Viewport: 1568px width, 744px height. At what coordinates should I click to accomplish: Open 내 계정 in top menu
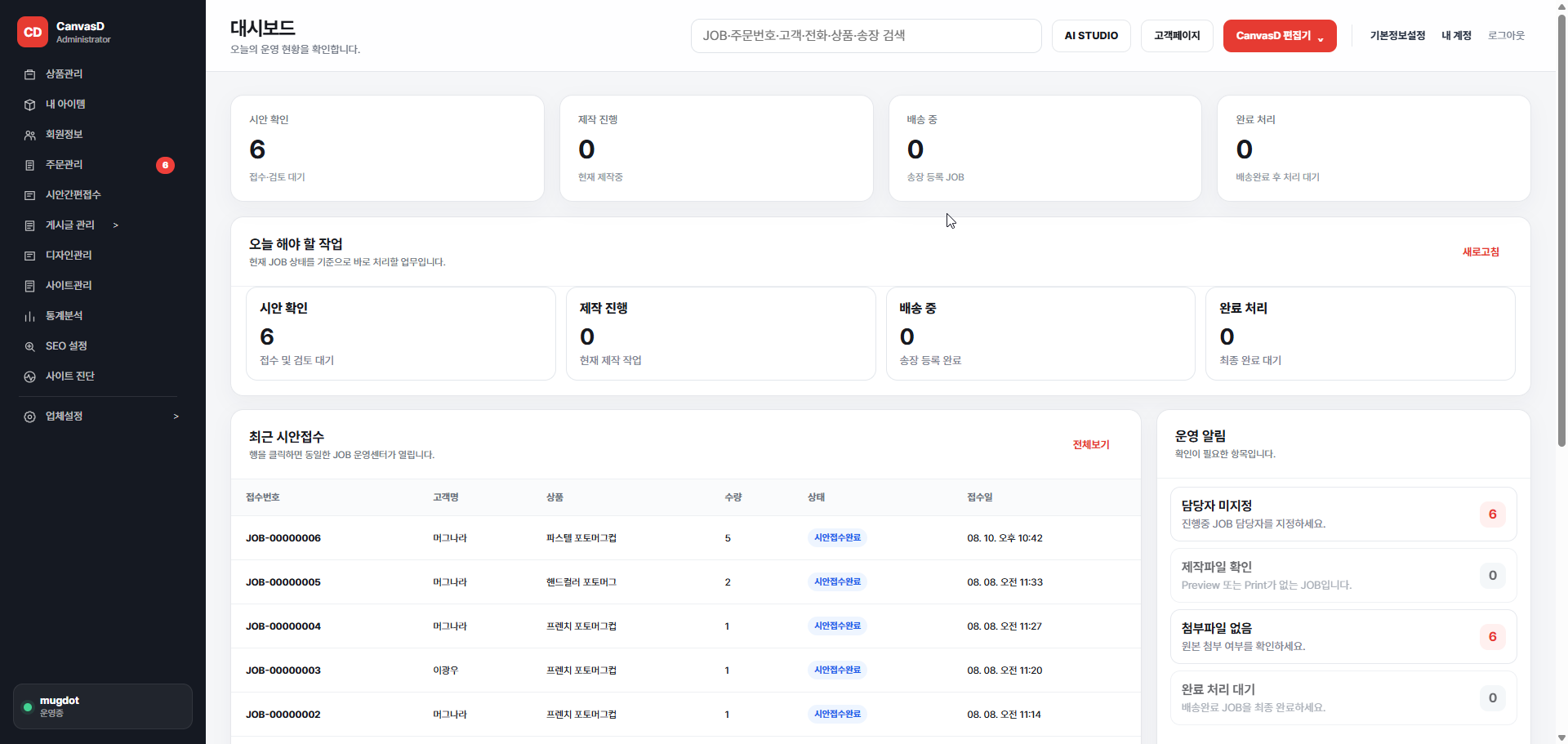(1456, 36)
